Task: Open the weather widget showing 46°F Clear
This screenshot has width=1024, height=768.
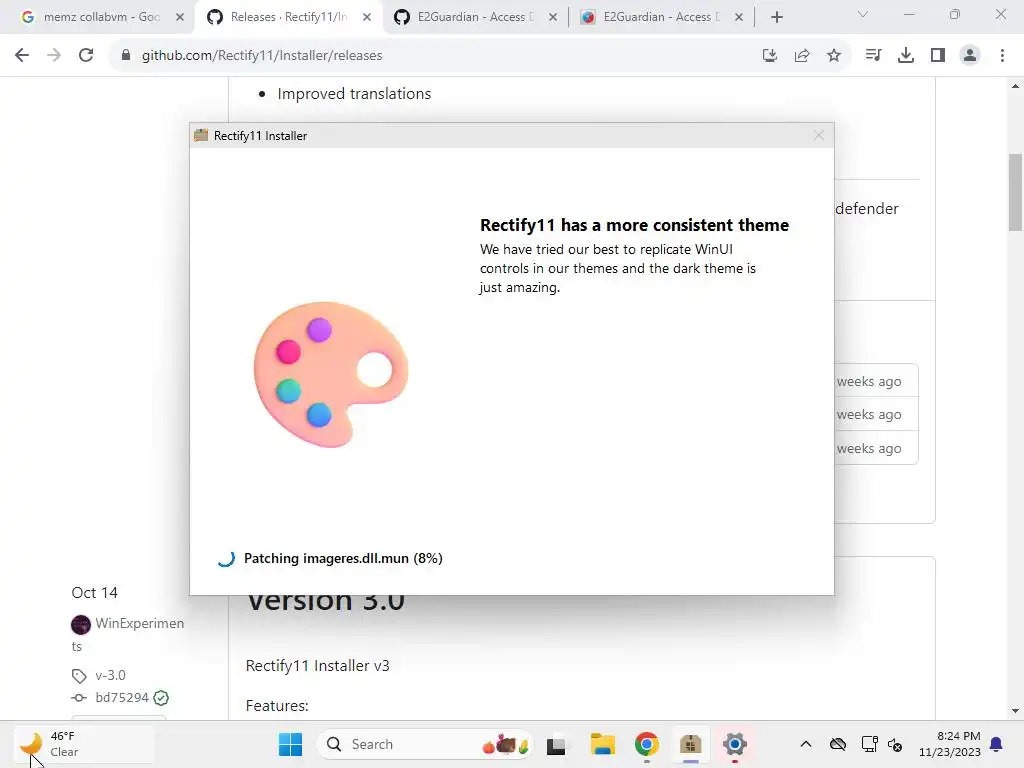Action: pos(84,744)
